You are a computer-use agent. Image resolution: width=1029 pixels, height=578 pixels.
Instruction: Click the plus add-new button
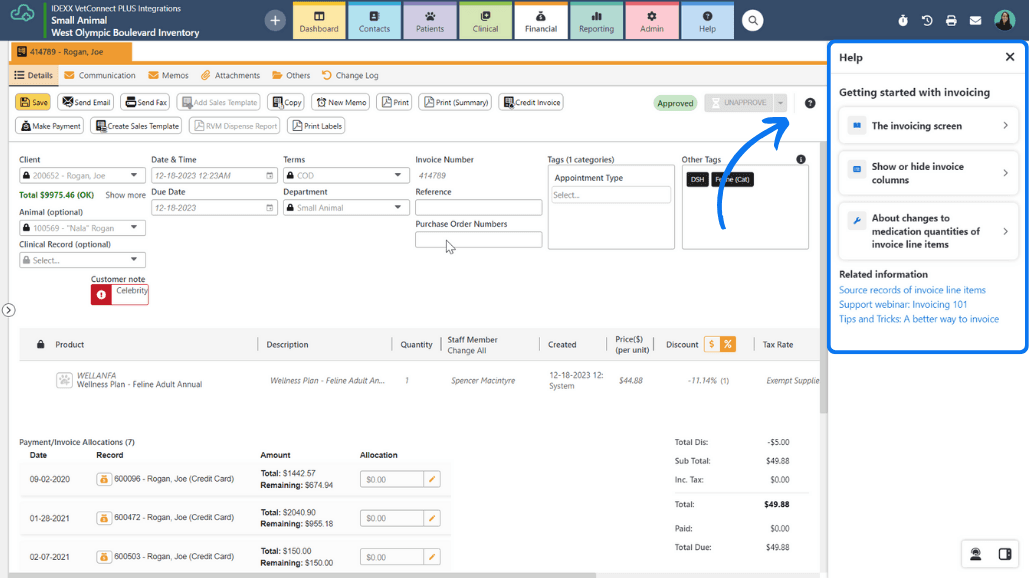tap(275, 20)
